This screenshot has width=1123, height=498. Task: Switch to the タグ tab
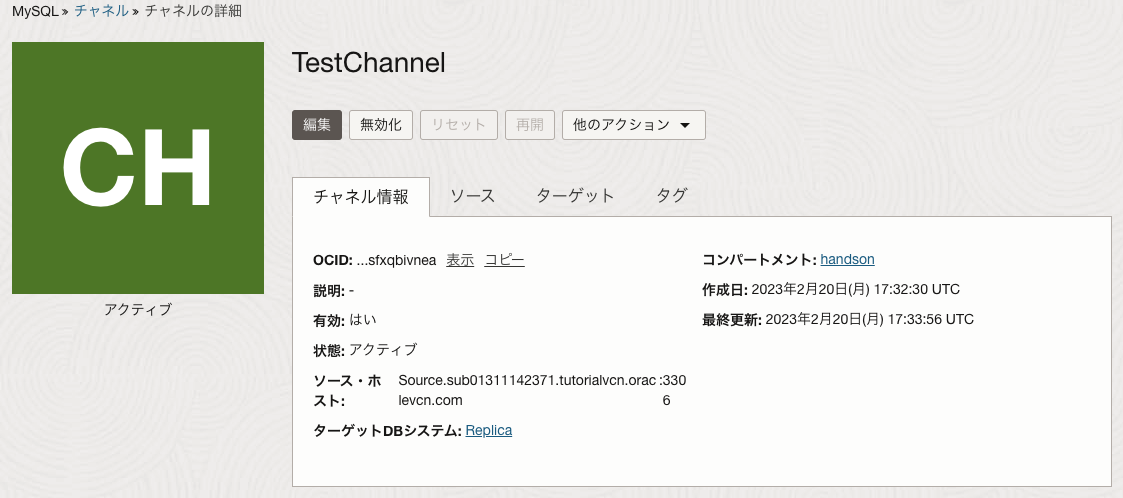pyautogui.click(x=671, y=196)
